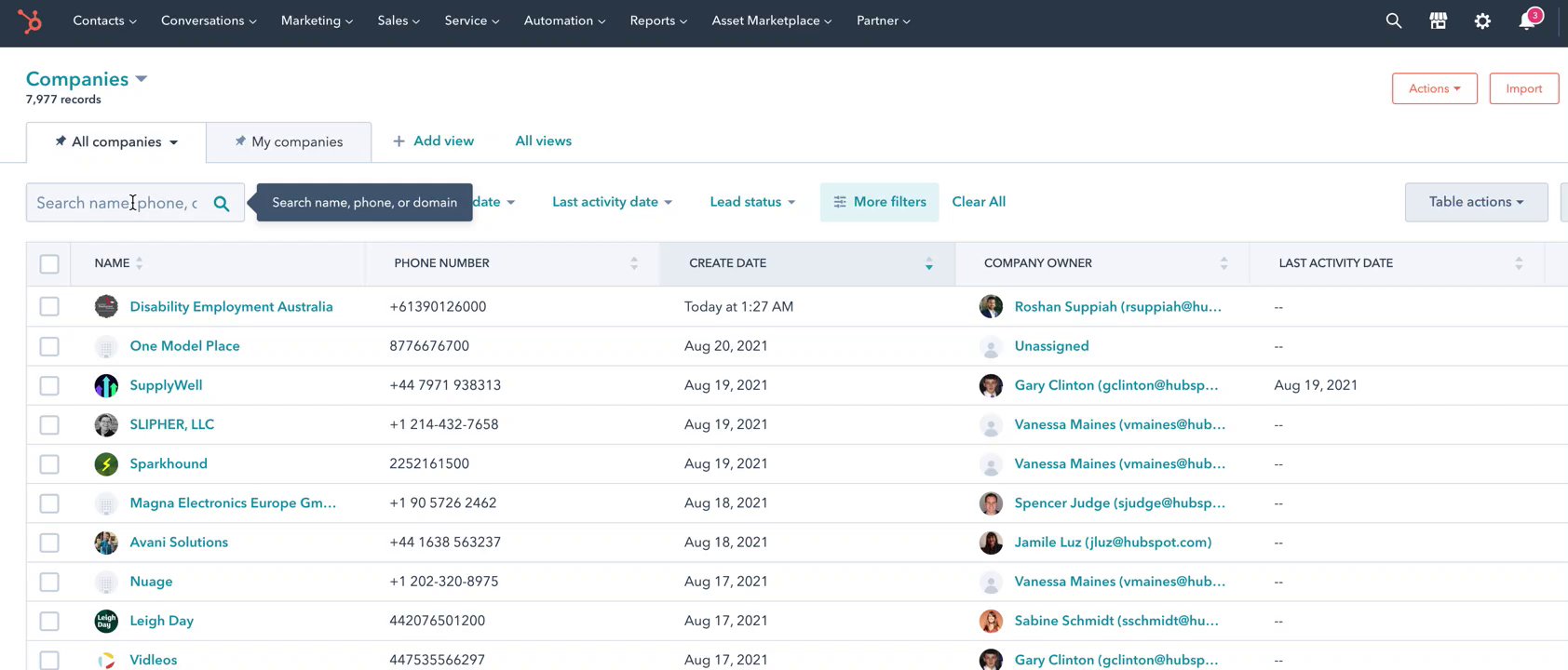Image resolution: width=1568 pixels, height=670 pixels.
Task: Tick the SLIPHER, LLC row checkbox
Action: (x=49, y=424)
